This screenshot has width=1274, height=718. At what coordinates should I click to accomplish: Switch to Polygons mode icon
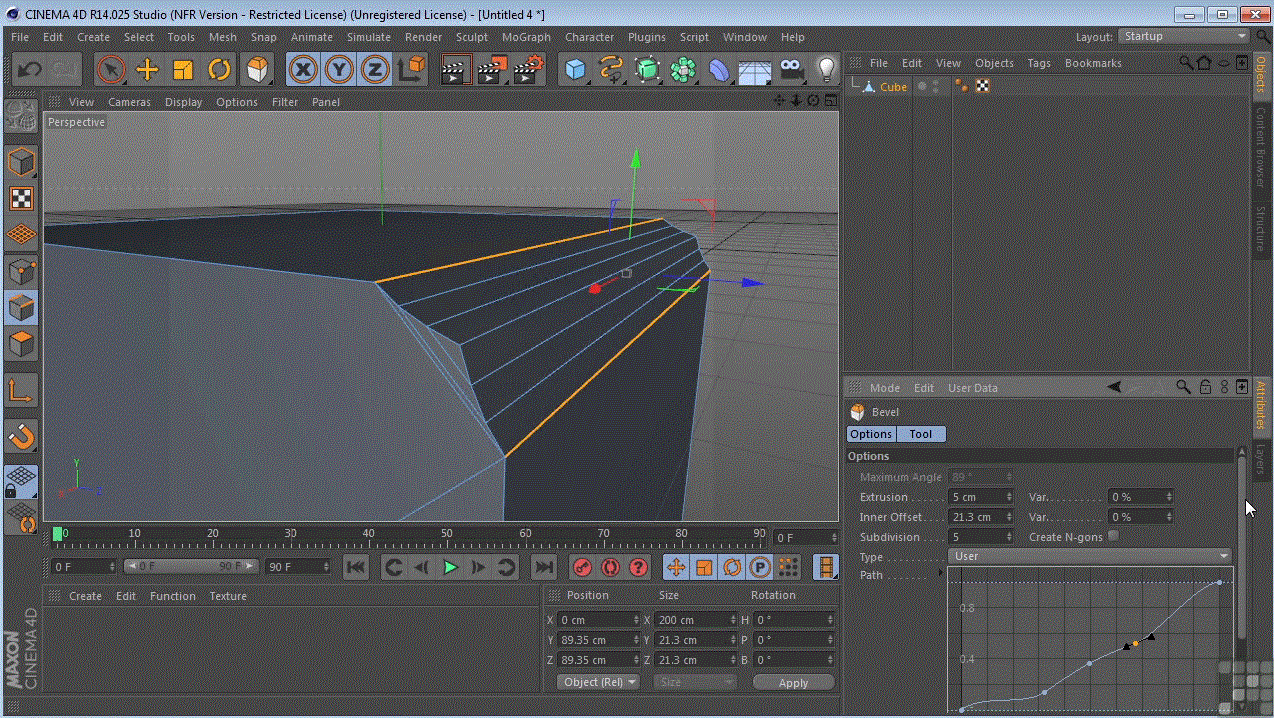21,343
